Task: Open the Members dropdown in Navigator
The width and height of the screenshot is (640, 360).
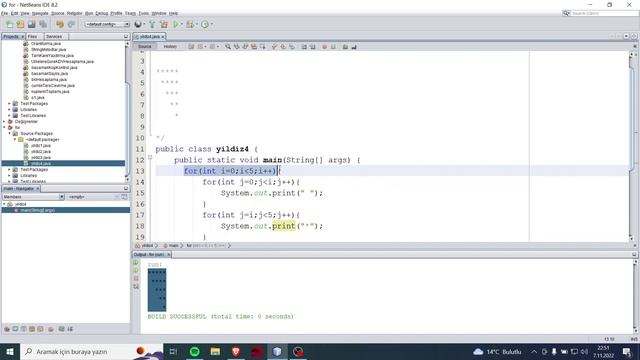Action: tap(33, 197)
